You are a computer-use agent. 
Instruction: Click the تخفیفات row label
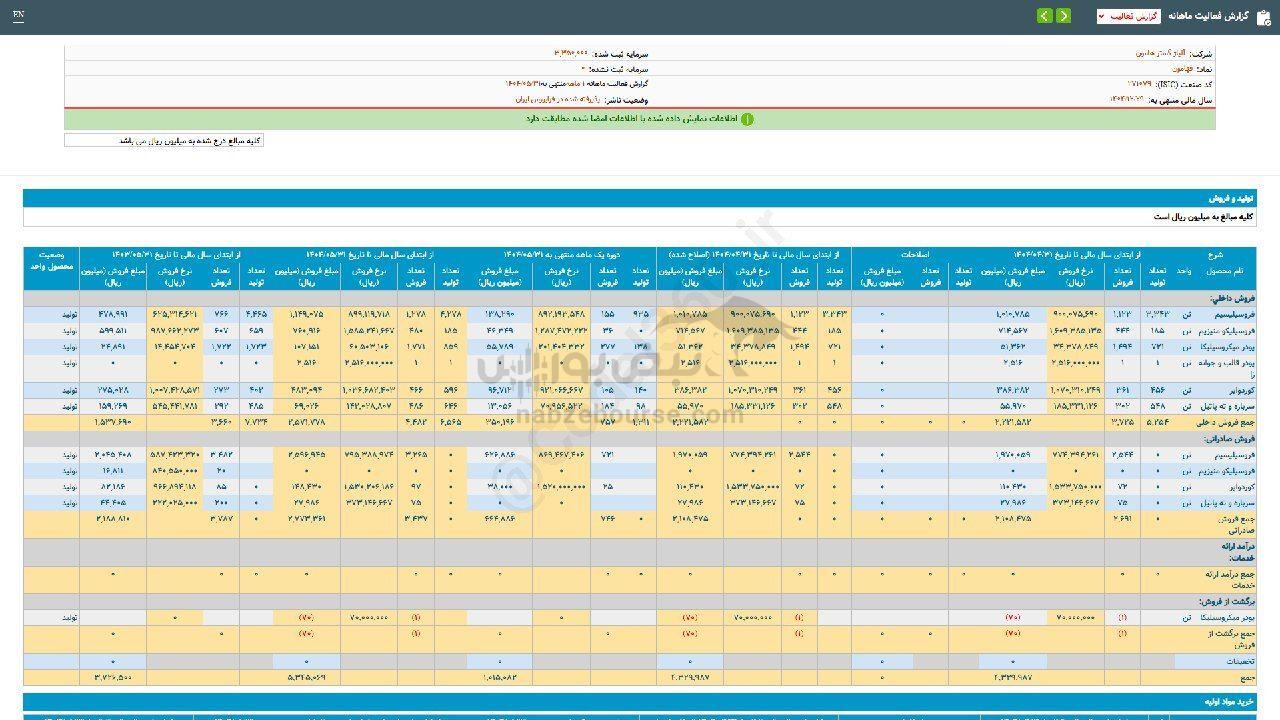click(1241, 661)
